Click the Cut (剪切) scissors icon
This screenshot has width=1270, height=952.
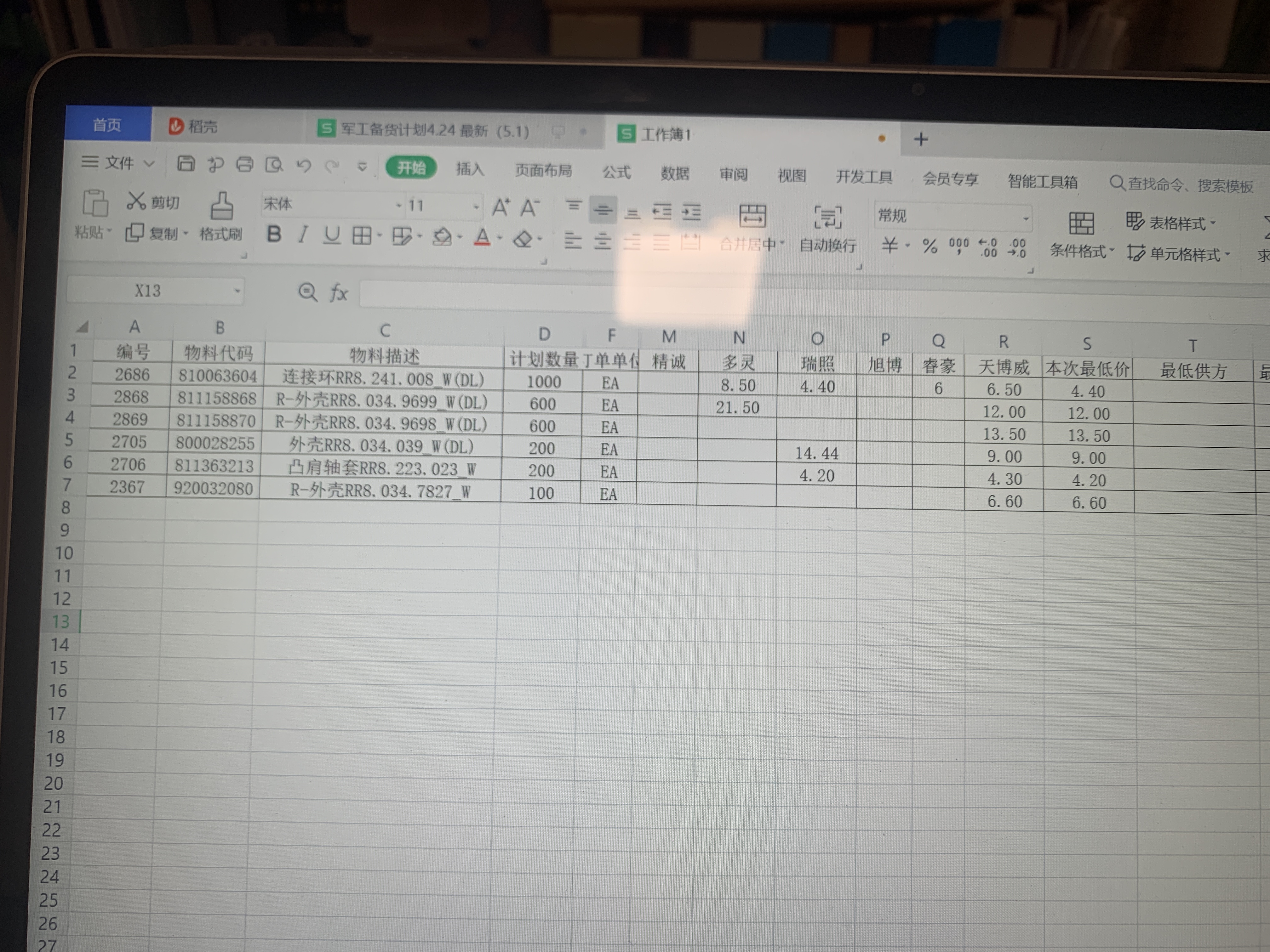[137, 201]
